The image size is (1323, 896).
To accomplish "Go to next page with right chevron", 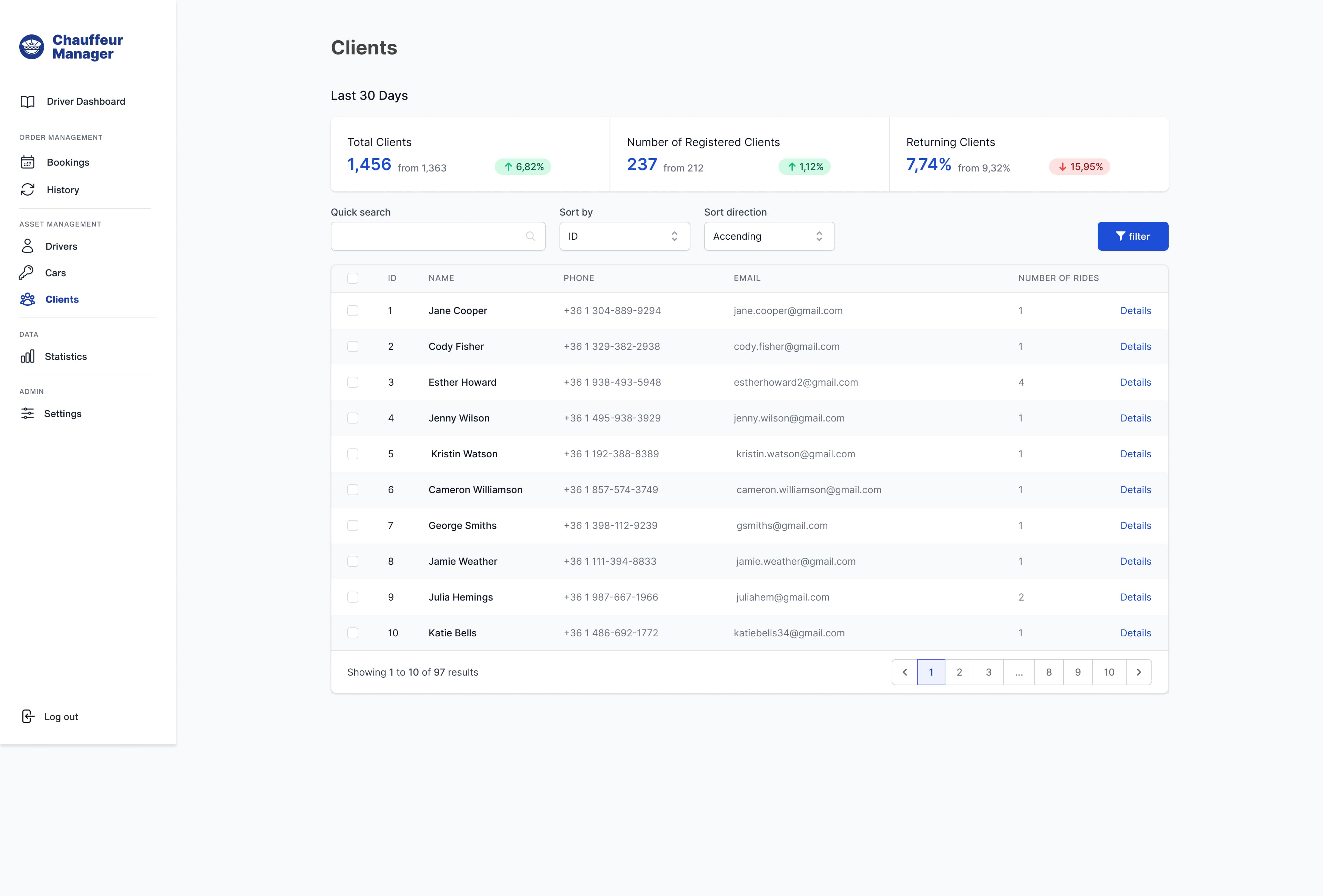I will [x=1139, y=673].
